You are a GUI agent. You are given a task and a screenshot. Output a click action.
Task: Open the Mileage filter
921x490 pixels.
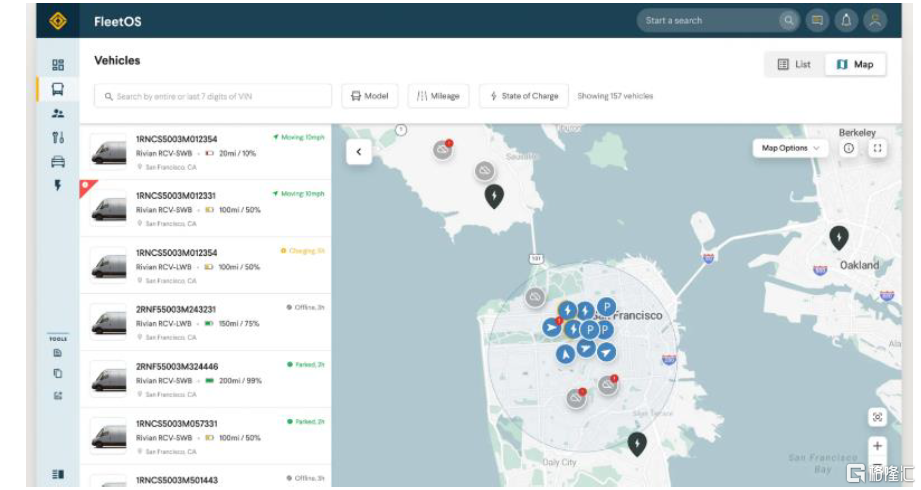(x=438, y=96)
